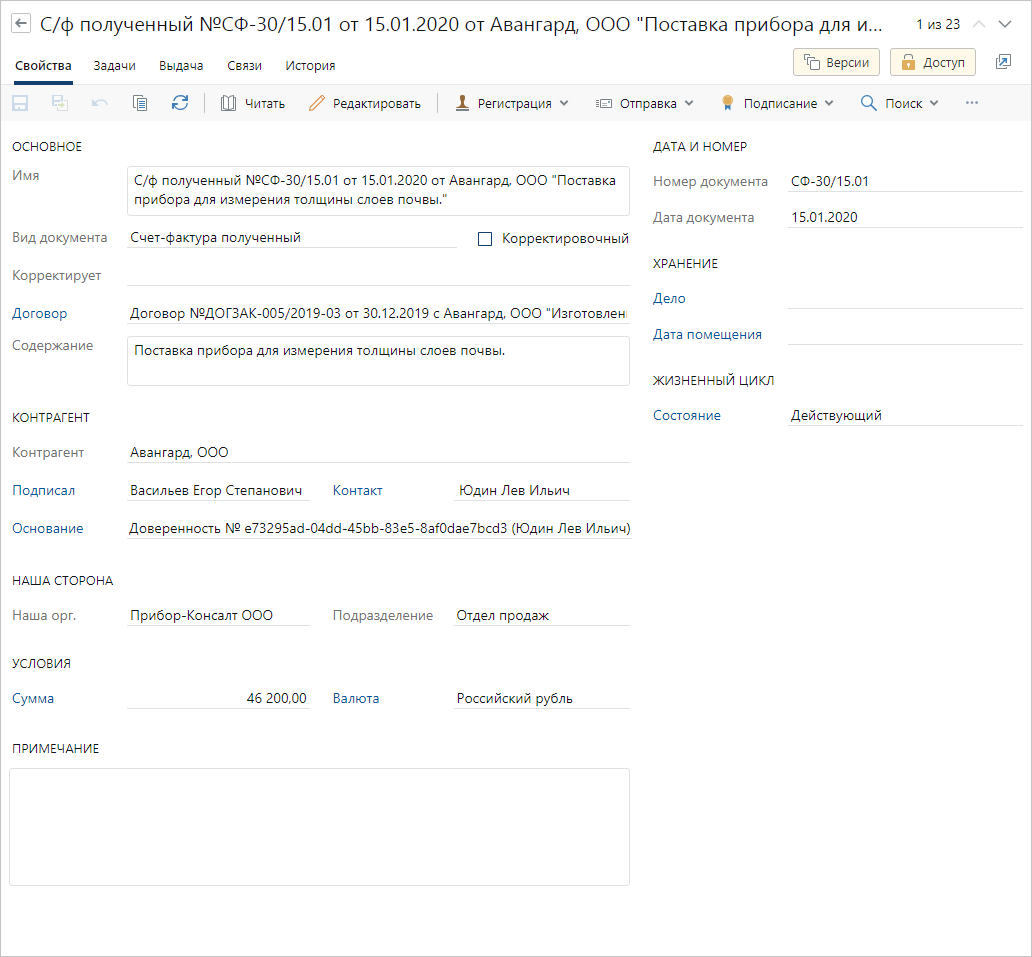This screenshot has height=957, width=1032.
Task: Click the back arrow icon next to the title
Action: (20, 24)
